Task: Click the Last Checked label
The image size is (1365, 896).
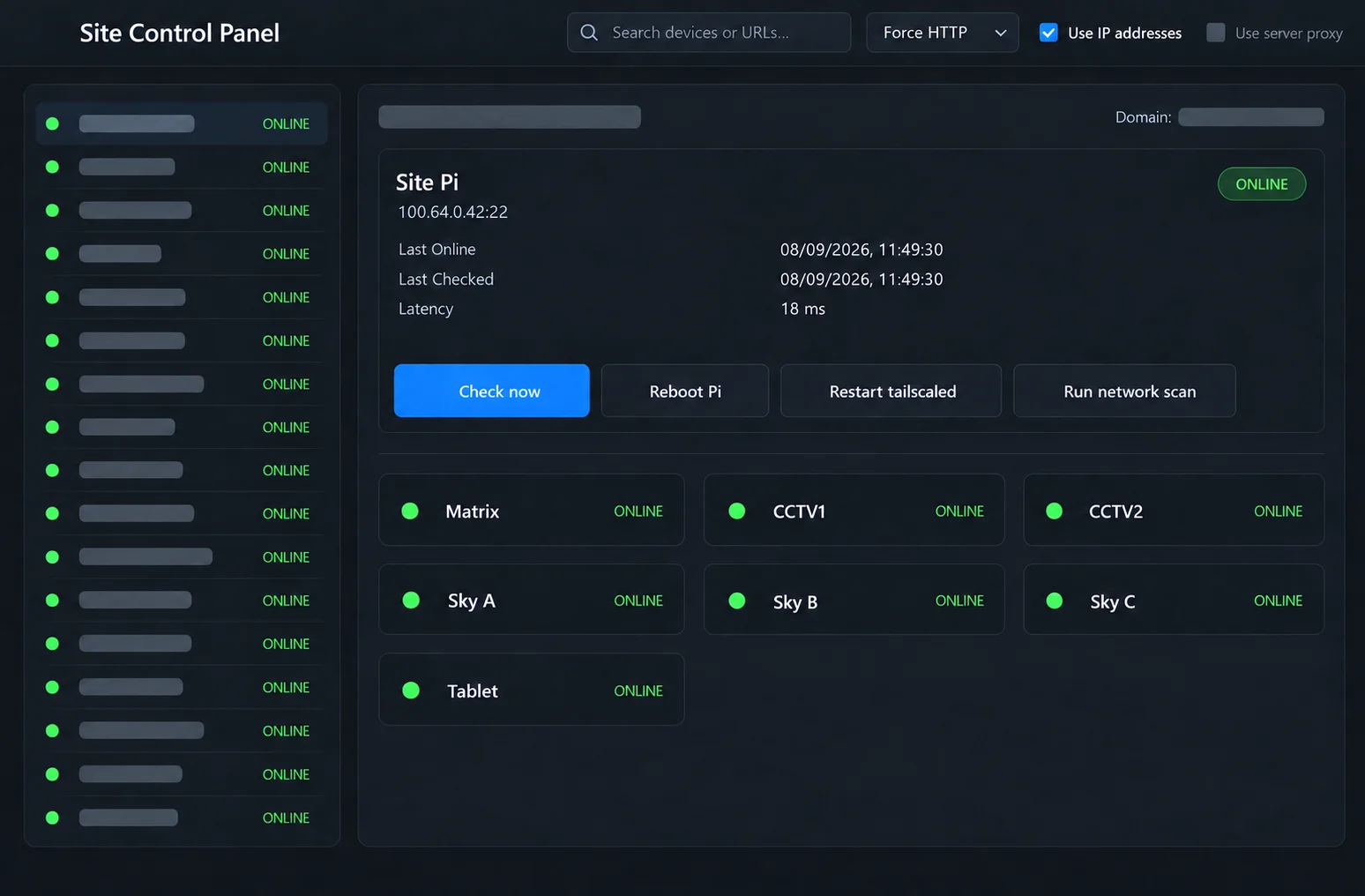Action: pyautogui.click(x=446, y=279)
